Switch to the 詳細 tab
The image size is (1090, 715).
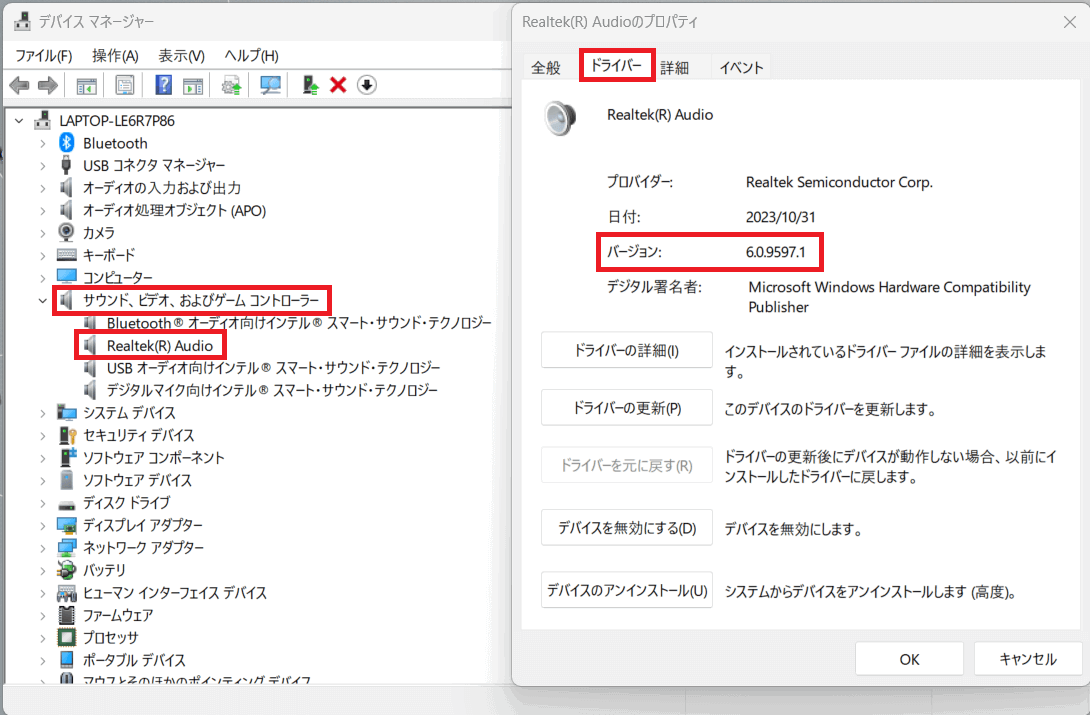(674, 67)
